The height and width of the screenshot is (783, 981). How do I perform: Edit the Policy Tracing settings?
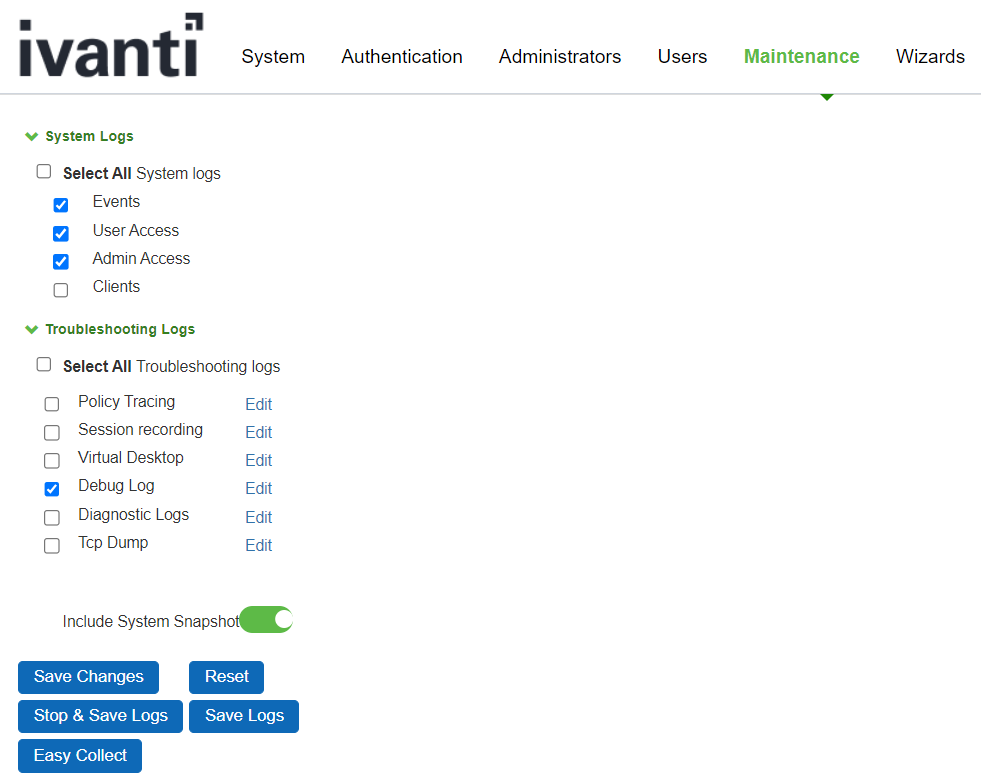(259, 404)
